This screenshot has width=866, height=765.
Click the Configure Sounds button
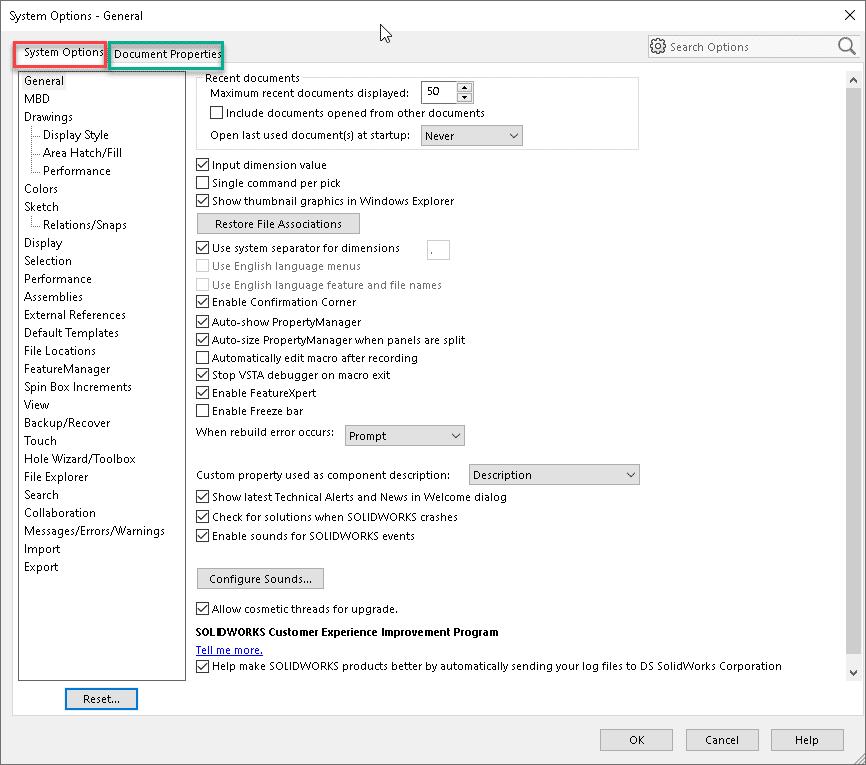click(x=260, y=579)
